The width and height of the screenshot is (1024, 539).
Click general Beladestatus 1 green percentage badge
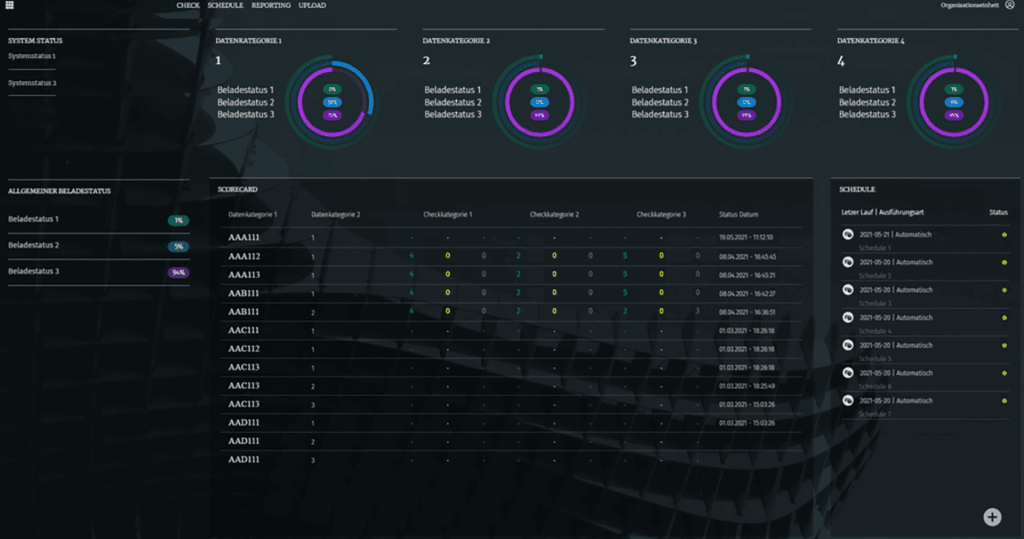pos(178,220)
